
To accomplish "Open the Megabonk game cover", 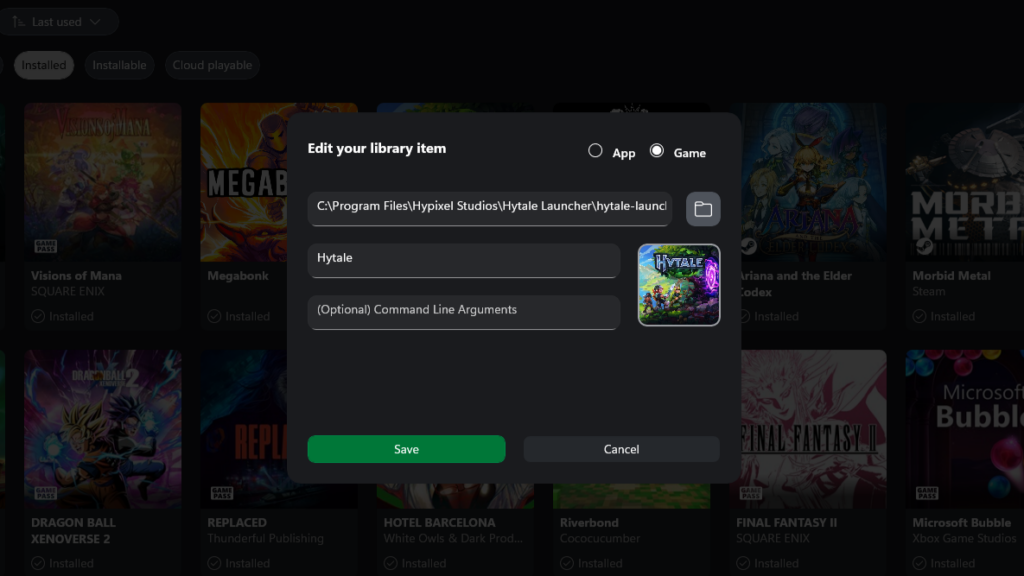I will (244, 182).
